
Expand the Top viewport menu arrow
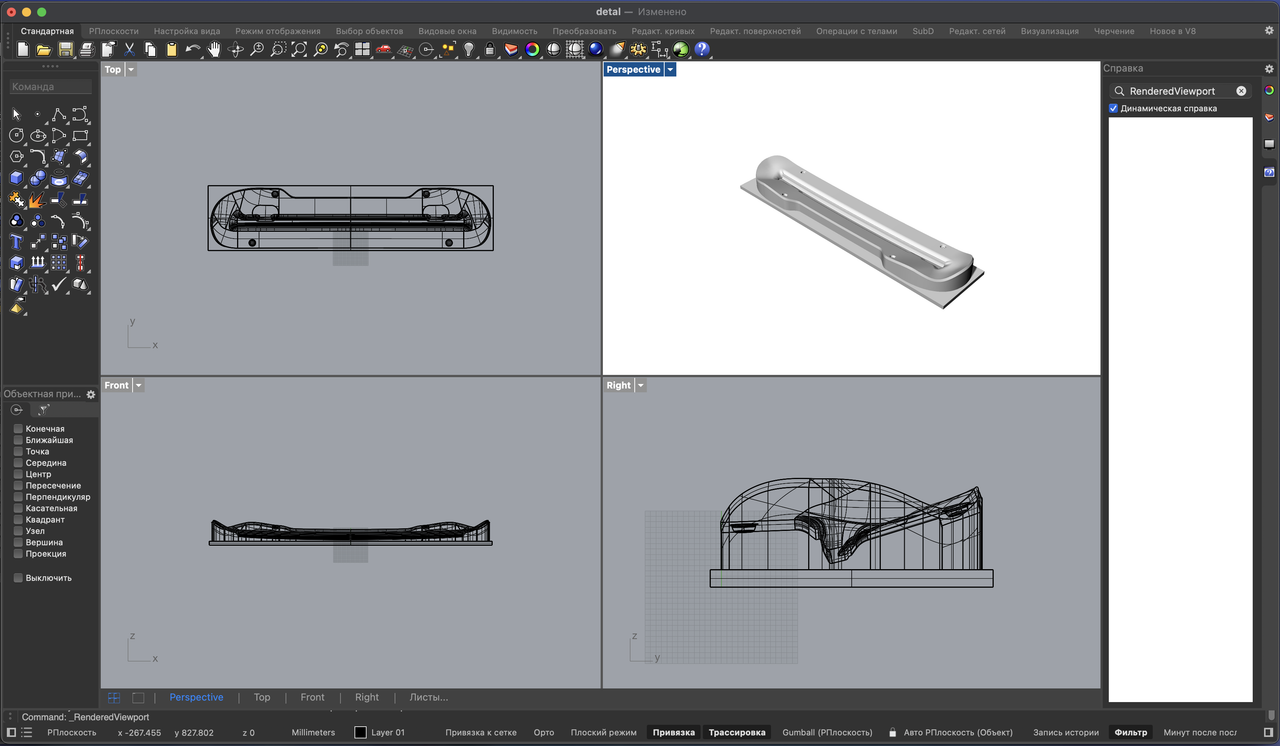pyautogui.click(x=131, y=70)
